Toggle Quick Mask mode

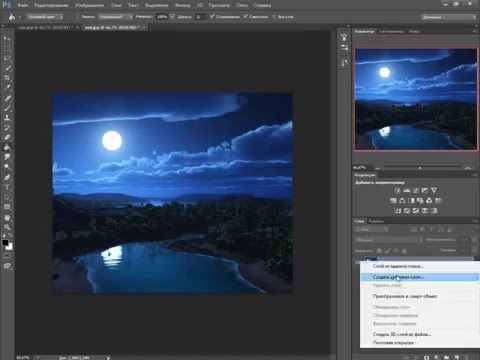point(7,256)
